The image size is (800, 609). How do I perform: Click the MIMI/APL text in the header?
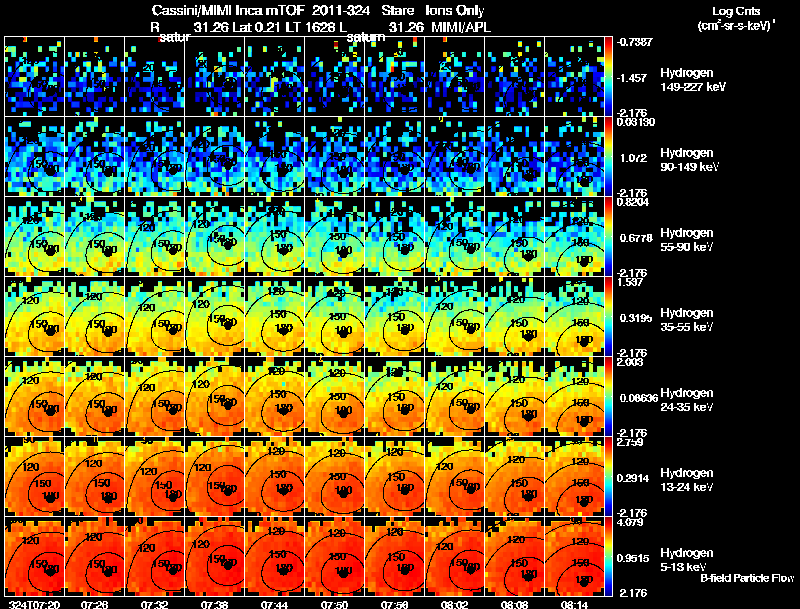[x=461, y=28]
